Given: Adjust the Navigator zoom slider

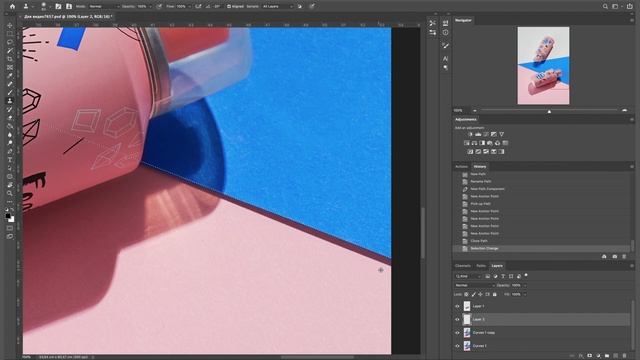Looking at the screenshot, I should click(x=549, y=111).
